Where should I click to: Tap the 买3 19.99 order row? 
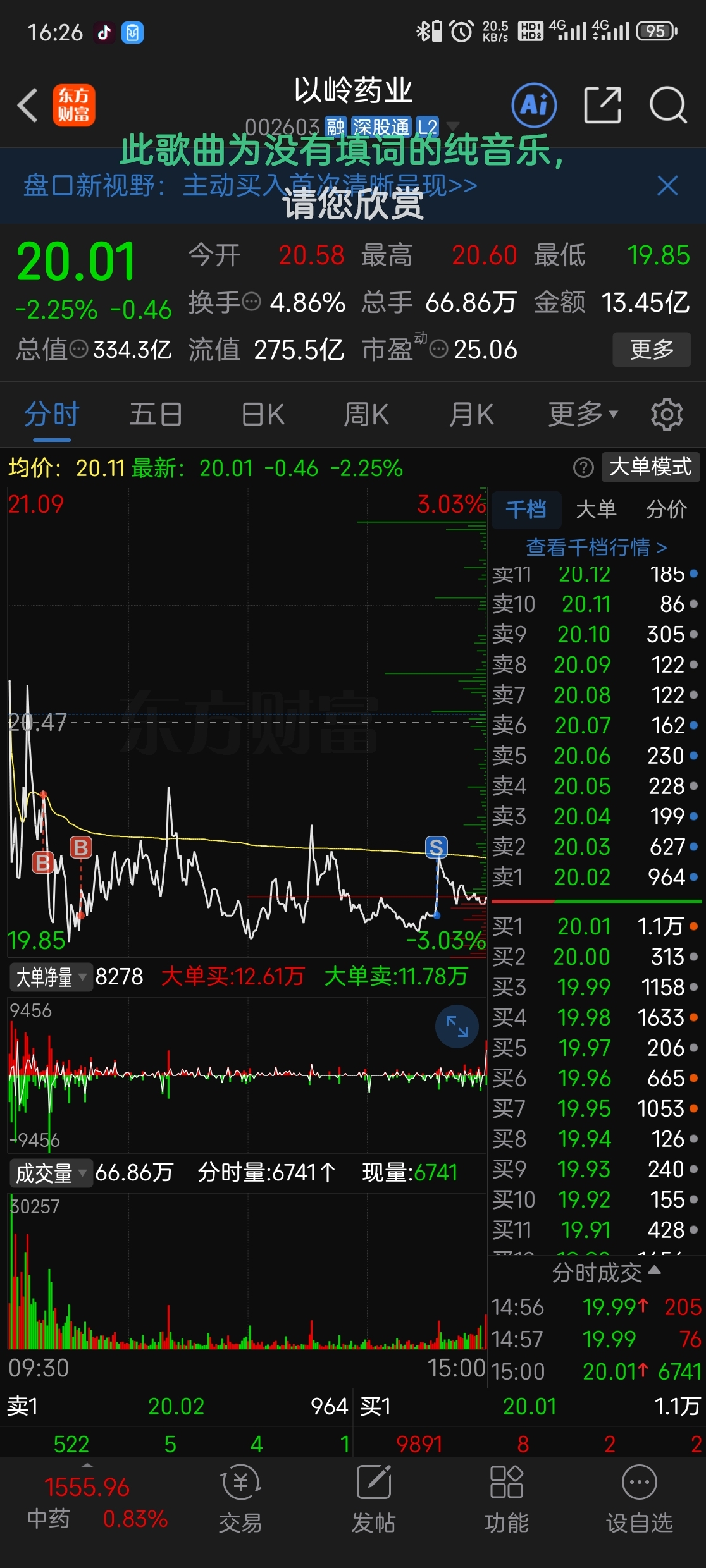click(596, 987)
